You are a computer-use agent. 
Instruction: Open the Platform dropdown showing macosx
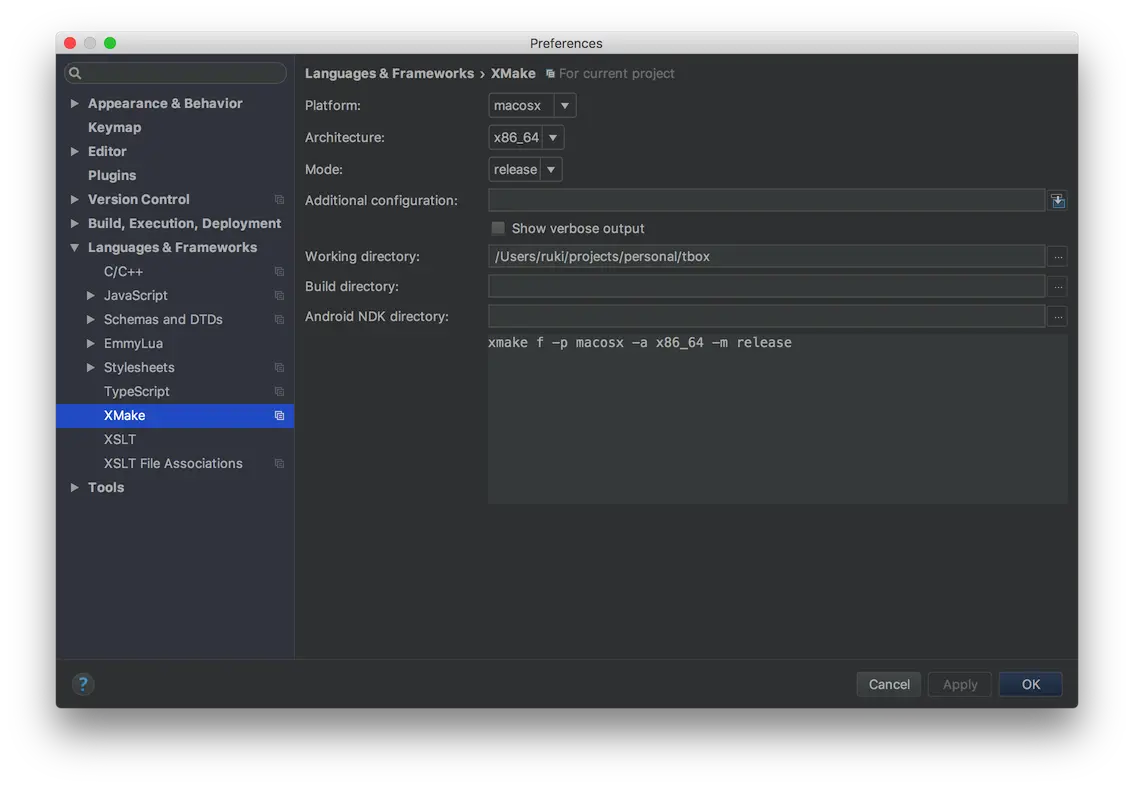(532, 106)
